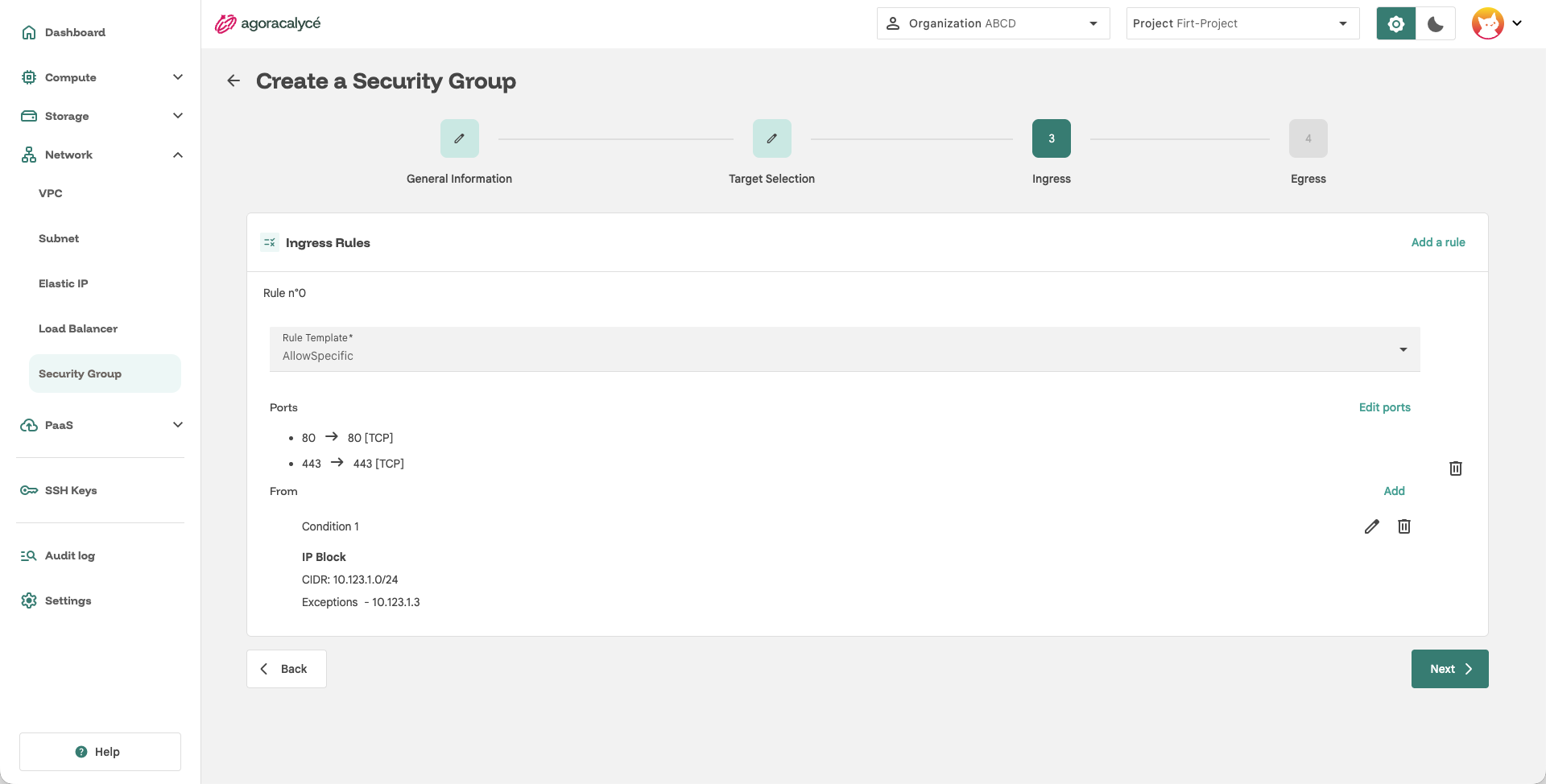Open the VPC page
This screenshot has height=784, width=1546.
(51, 193)
